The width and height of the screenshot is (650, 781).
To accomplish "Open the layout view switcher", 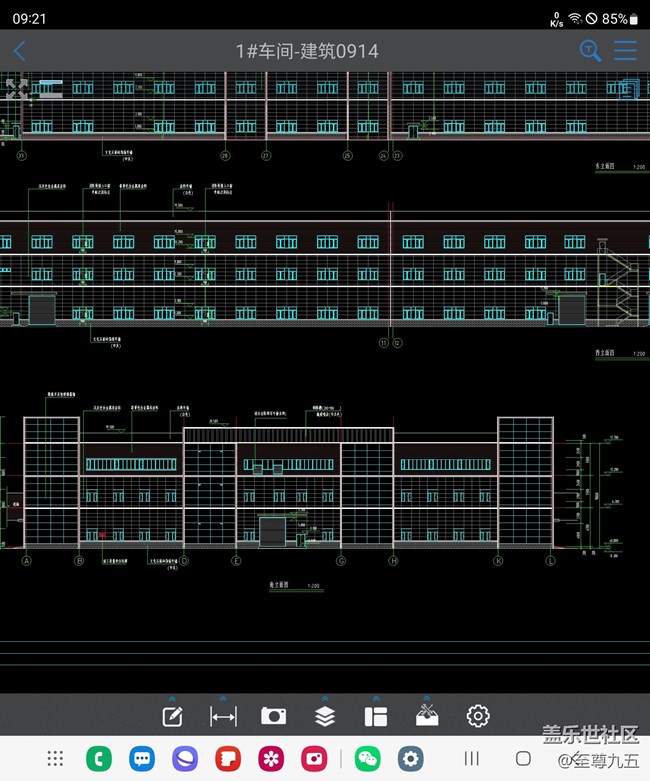I will click(x=376, y=716).
